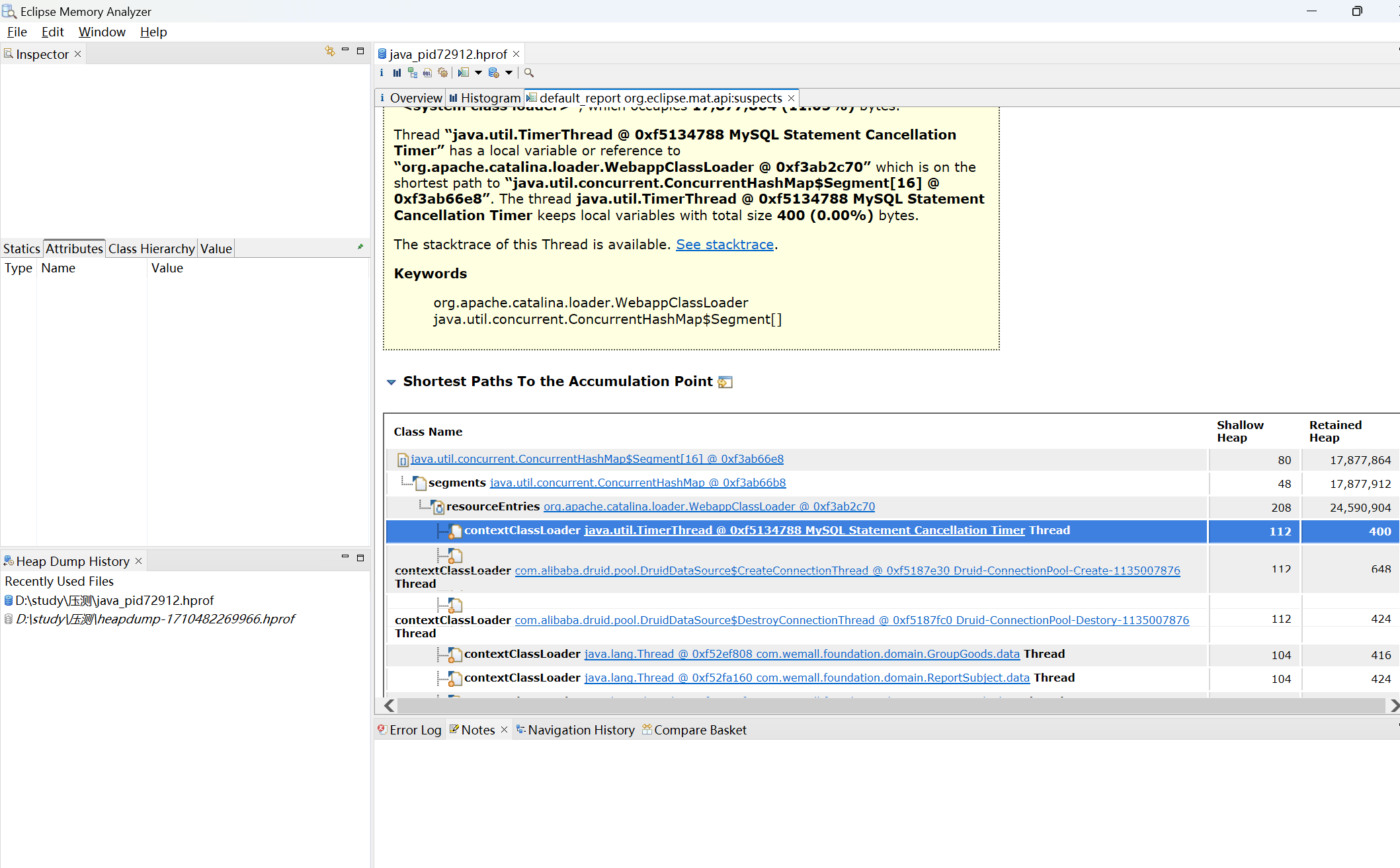
Task: Open the reports dropdown arrow
Action: [478, 73]
